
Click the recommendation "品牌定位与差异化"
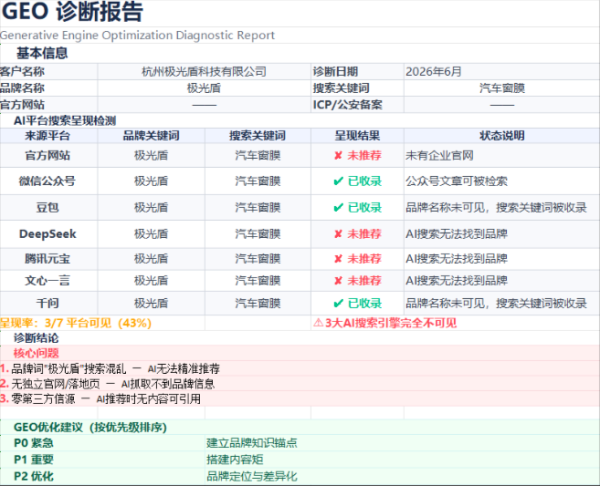(252, 476)
